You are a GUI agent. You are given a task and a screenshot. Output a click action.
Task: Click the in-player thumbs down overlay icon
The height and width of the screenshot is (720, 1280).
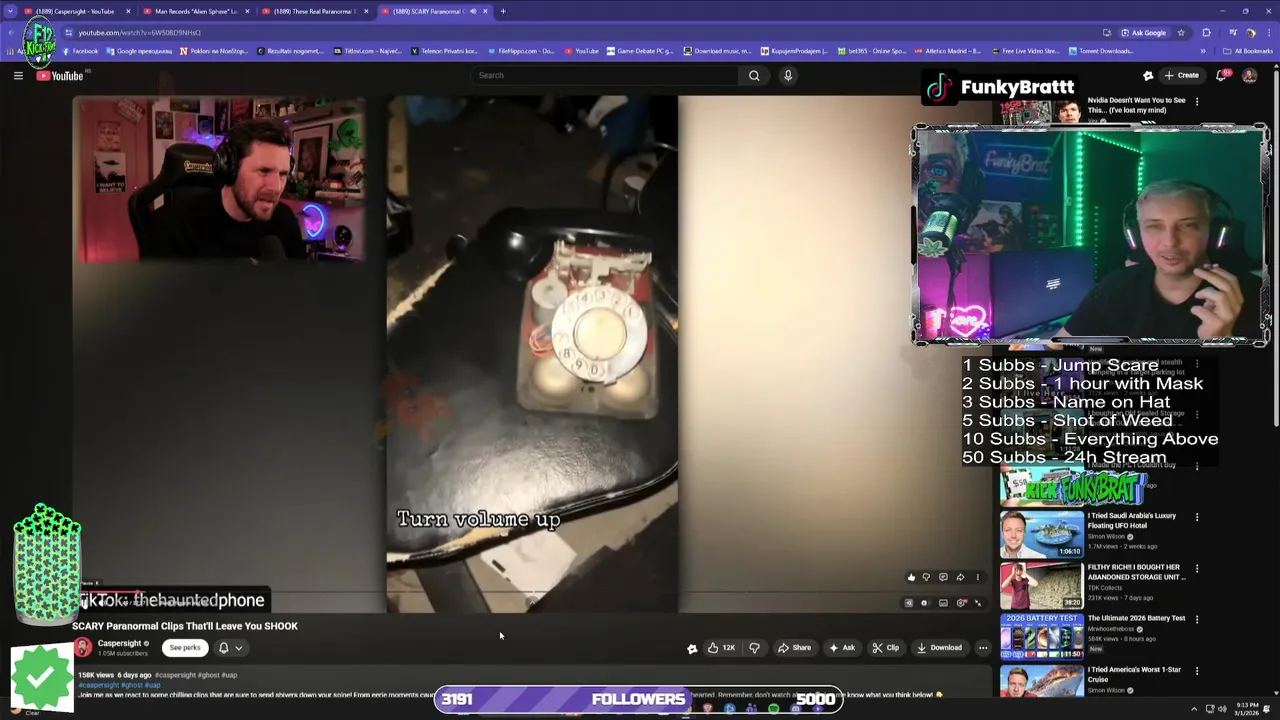click(x=926, y=577)
